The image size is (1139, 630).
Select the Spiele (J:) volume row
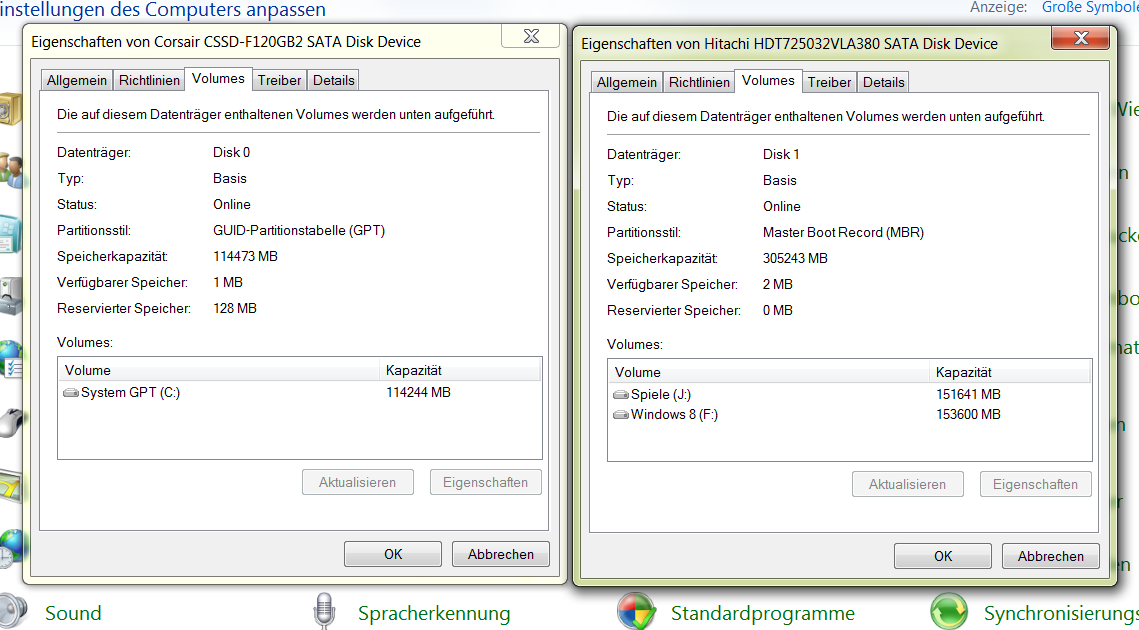click(850, 395)
